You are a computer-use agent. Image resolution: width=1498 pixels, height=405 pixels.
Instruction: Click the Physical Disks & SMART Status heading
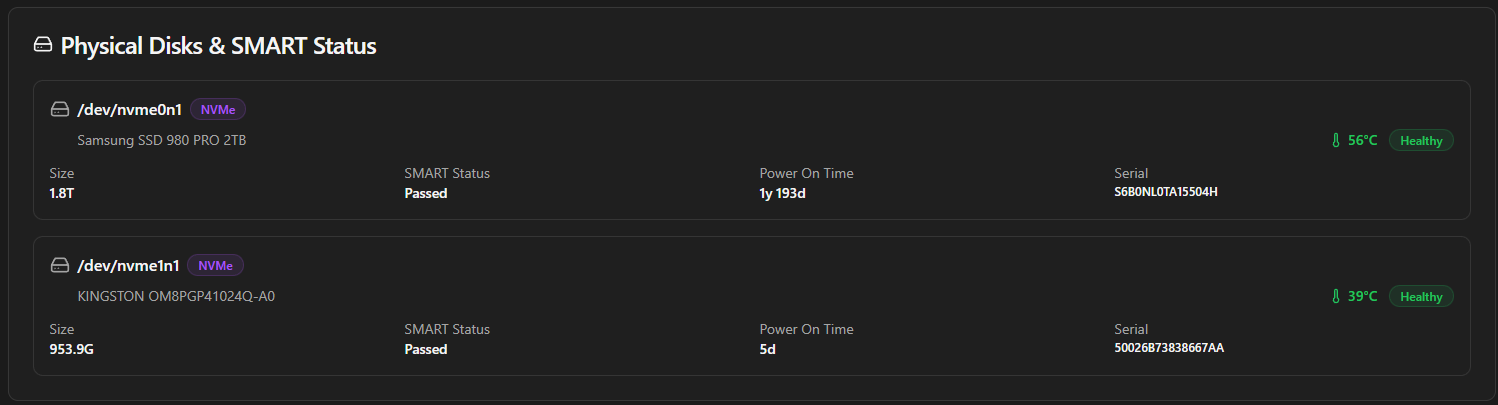(x=218, y=46)
